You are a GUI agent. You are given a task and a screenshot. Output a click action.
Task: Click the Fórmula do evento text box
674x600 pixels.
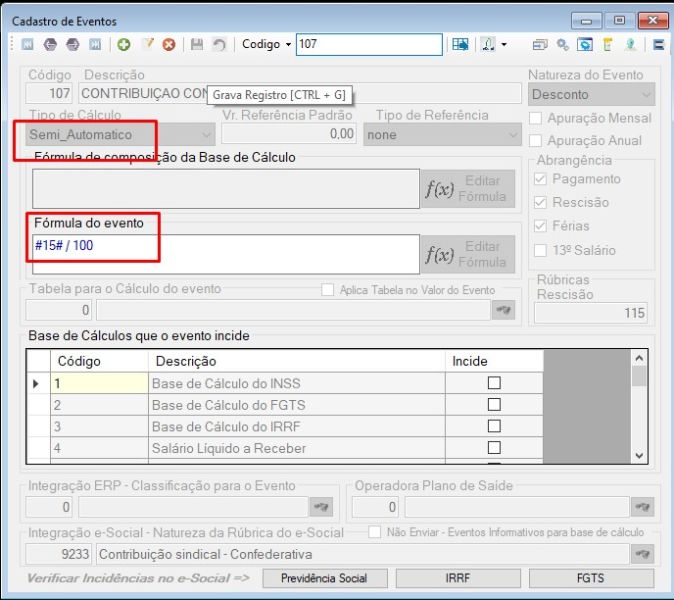[x=226, y=254]
